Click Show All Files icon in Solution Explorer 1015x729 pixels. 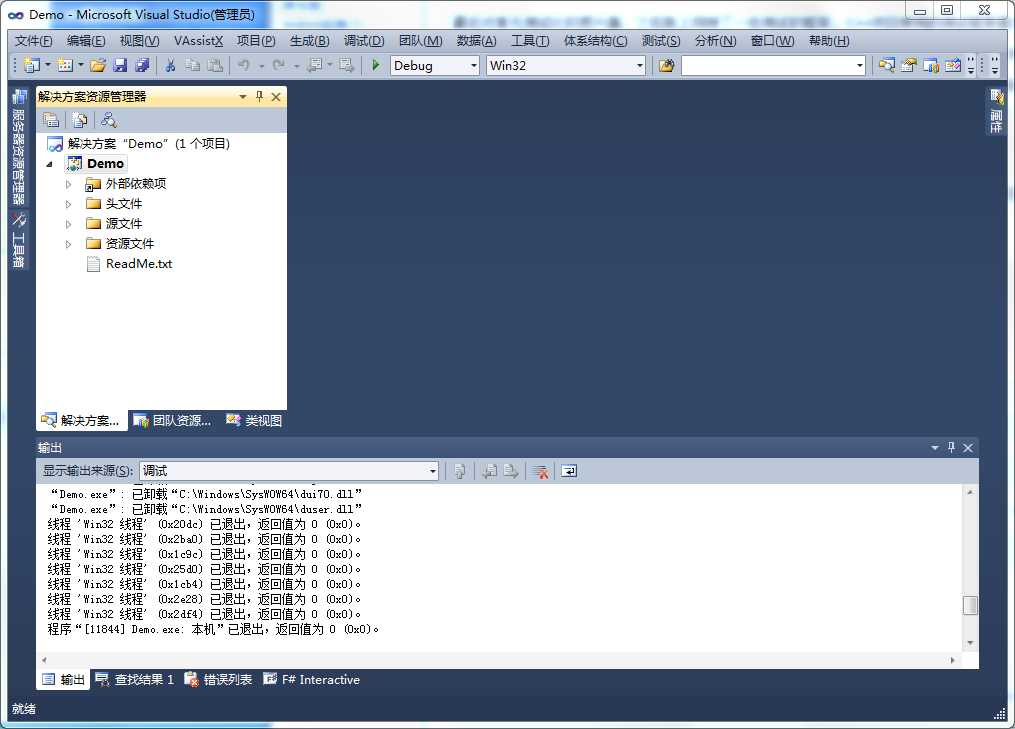tap(80, 120)
